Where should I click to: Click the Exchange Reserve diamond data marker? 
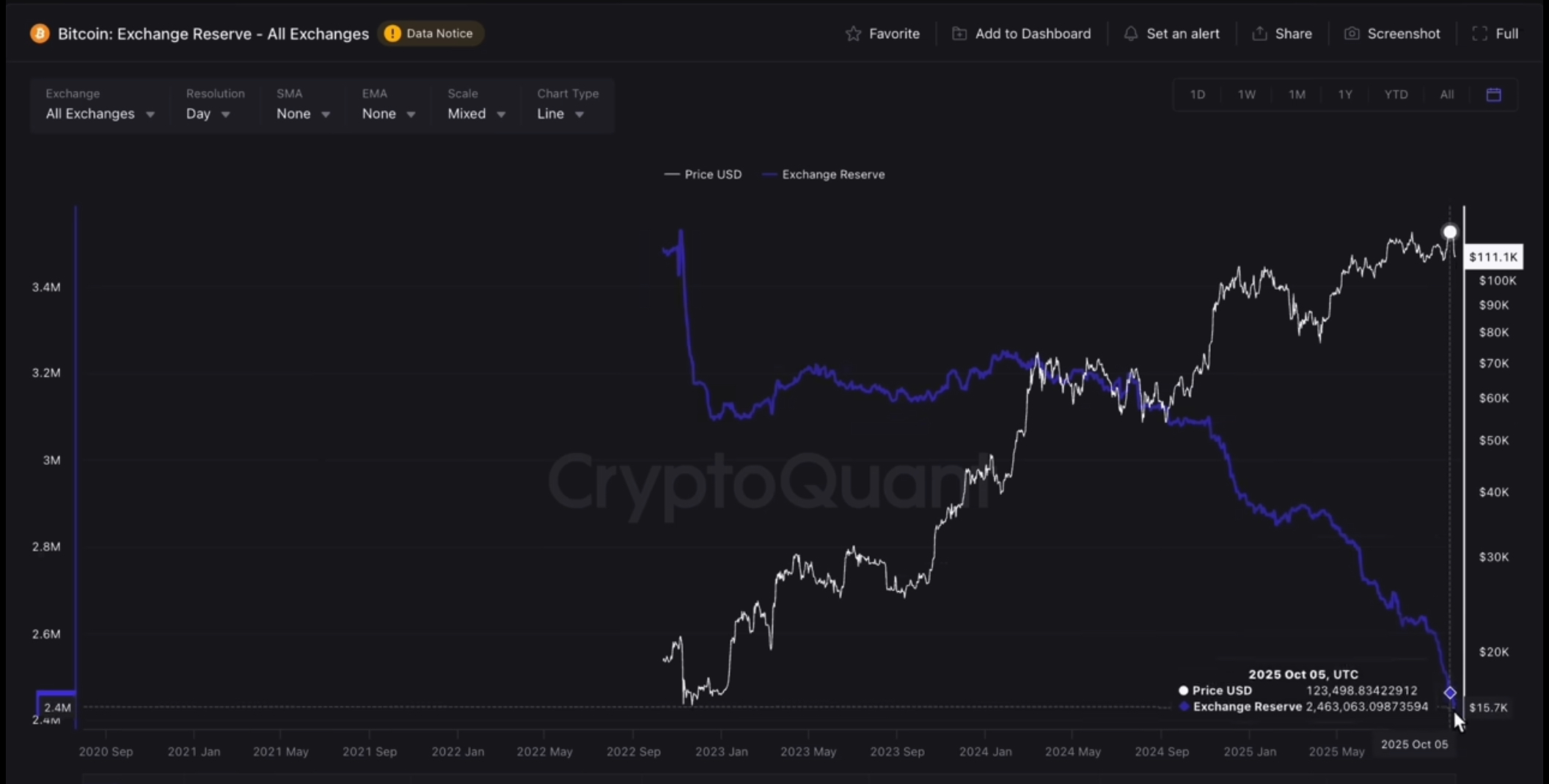(x=1450, y=692)
